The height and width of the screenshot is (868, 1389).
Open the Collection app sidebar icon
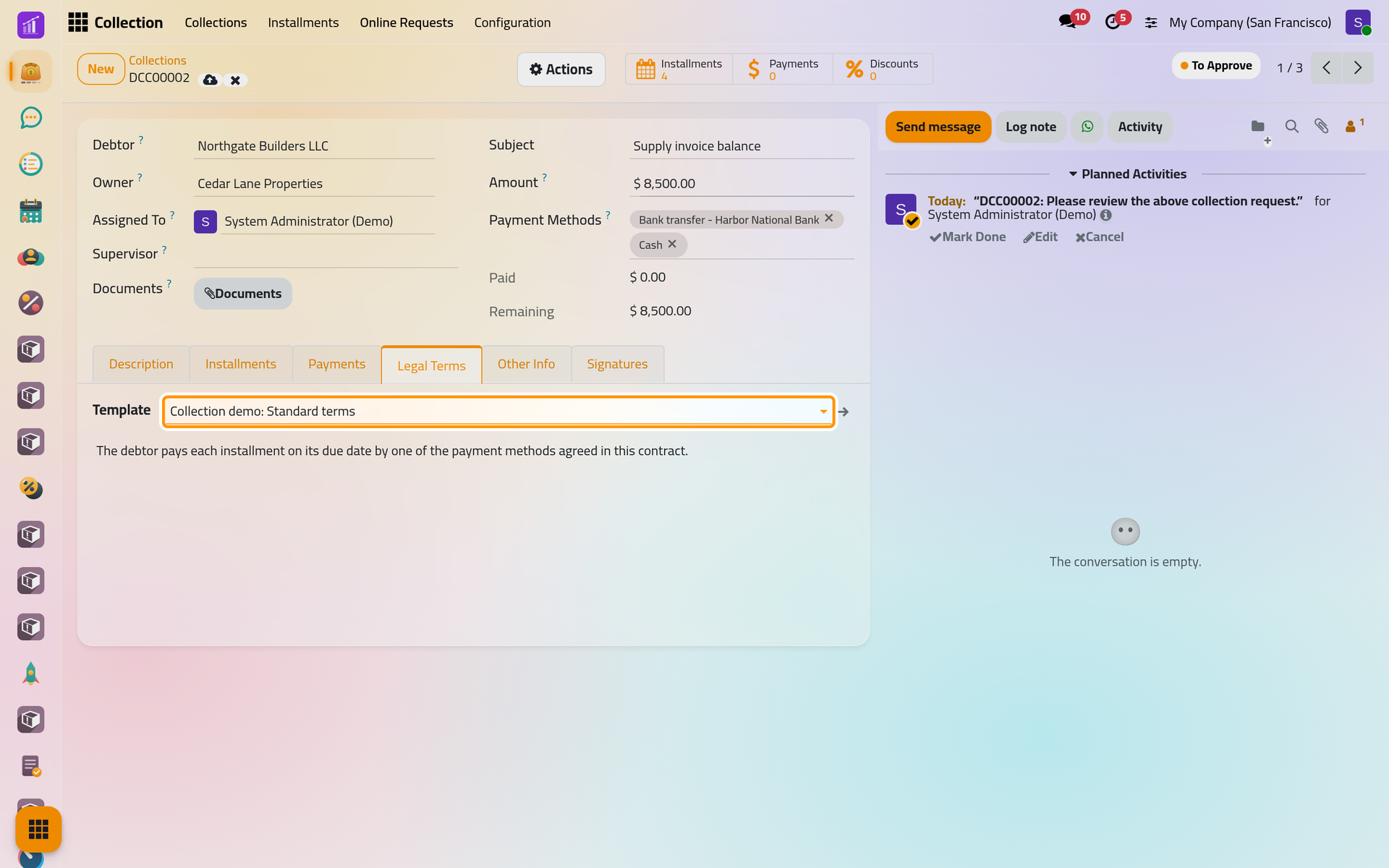click(x=30, y=72)
